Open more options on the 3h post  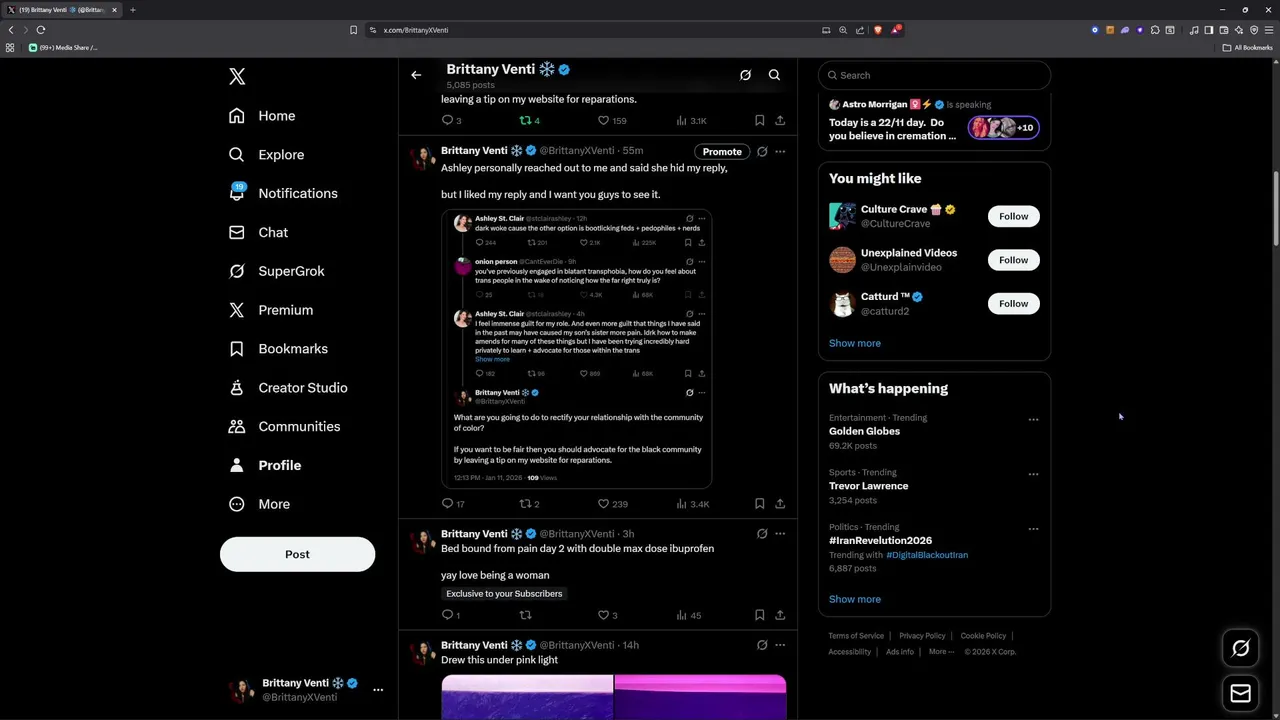coord(780,534)
